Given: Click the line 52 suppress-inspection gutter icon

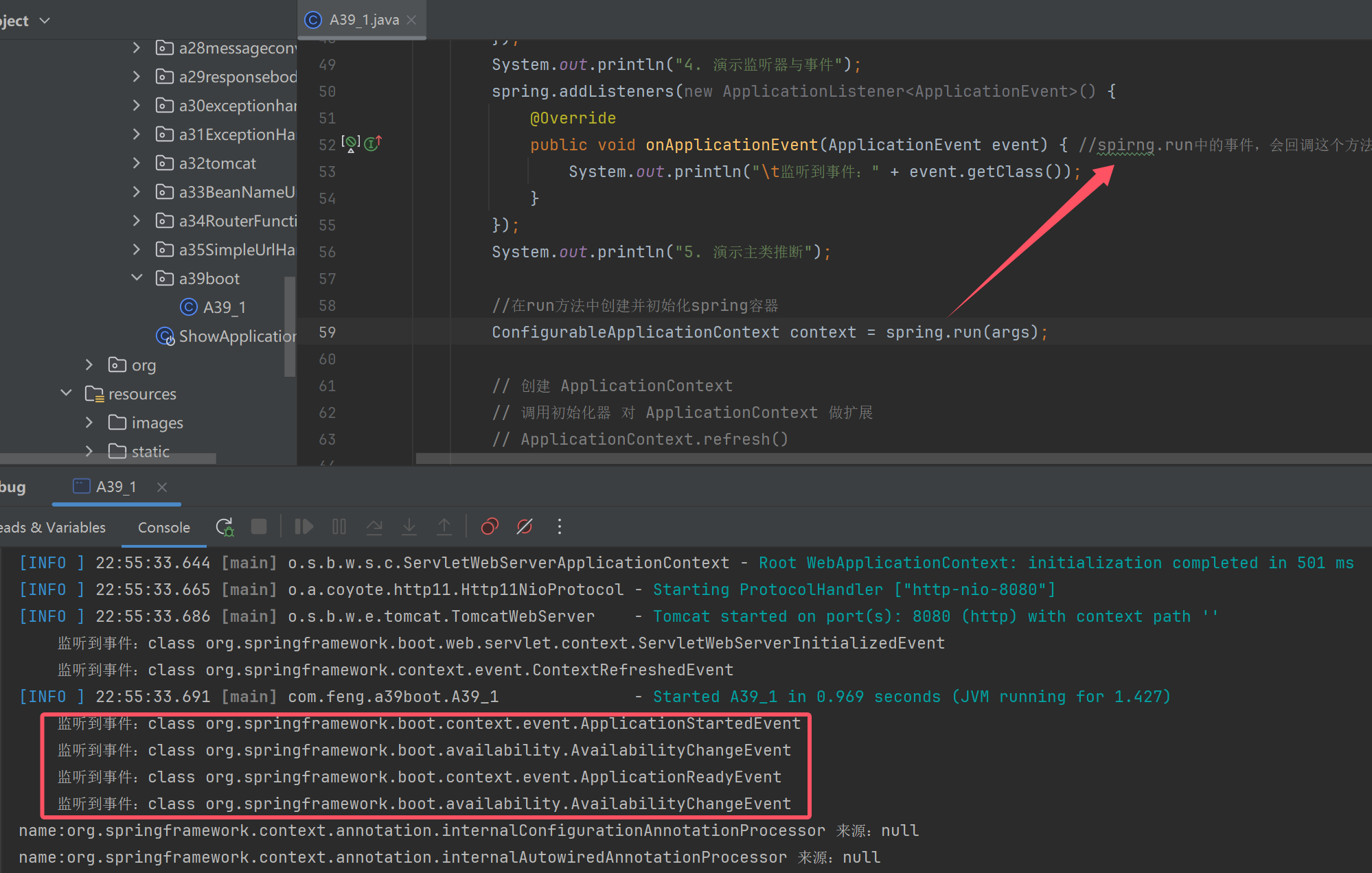Looking at the screenshot, I should coord(351,143).
